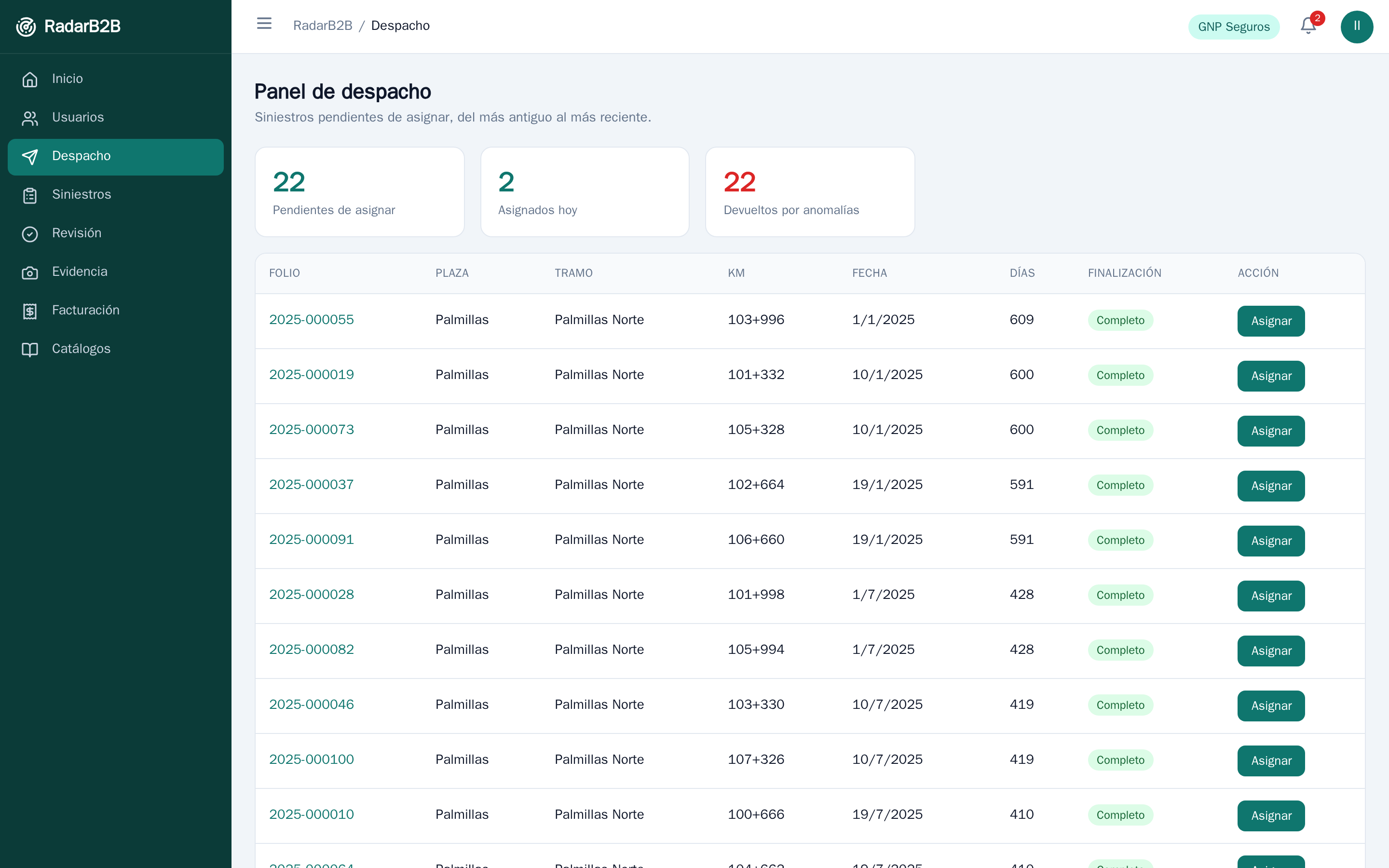1389x868 pixels.
Task: Click the date 19/7/2025
Action: 887,814
